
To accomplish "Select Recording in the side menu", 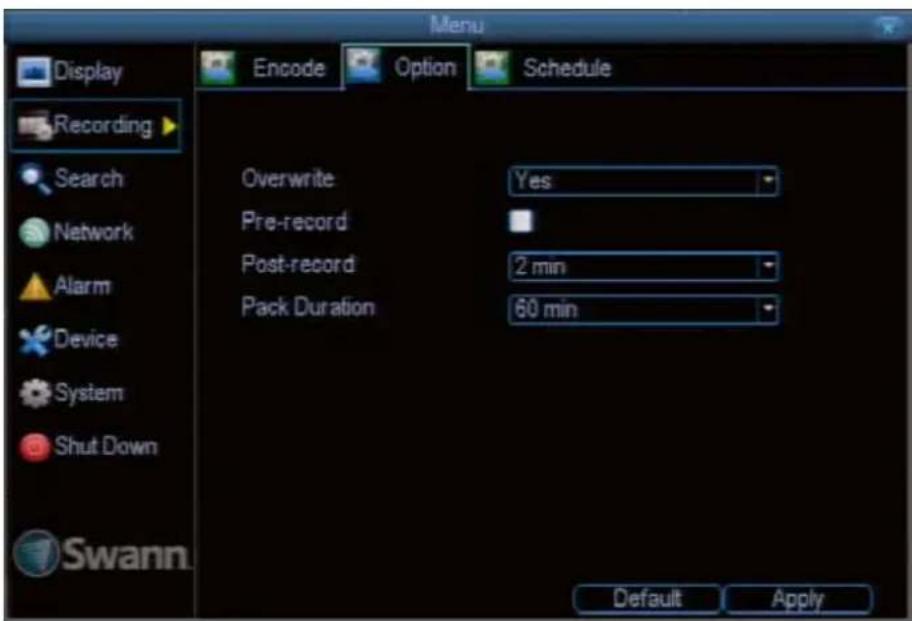I will [96, 126].
